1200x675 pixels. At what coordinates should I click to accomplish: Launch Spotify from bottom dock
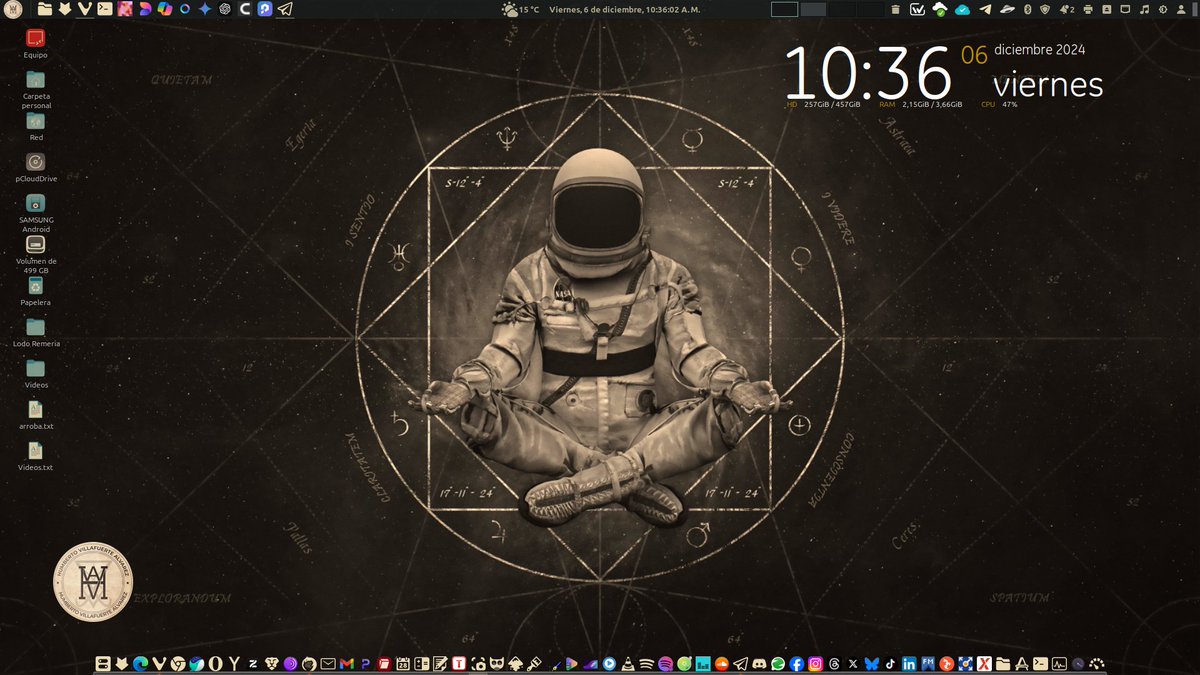pyautogui.click(x=666, y=663)
